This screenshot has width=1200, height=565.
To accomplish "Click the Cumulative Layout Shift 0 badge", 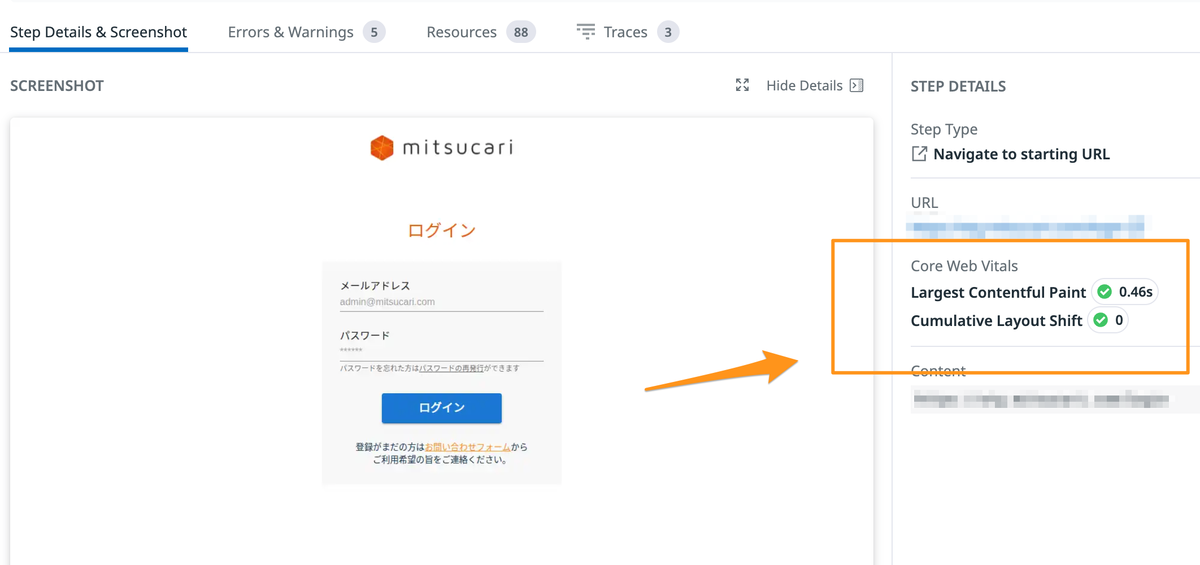I will (1108, 321).
